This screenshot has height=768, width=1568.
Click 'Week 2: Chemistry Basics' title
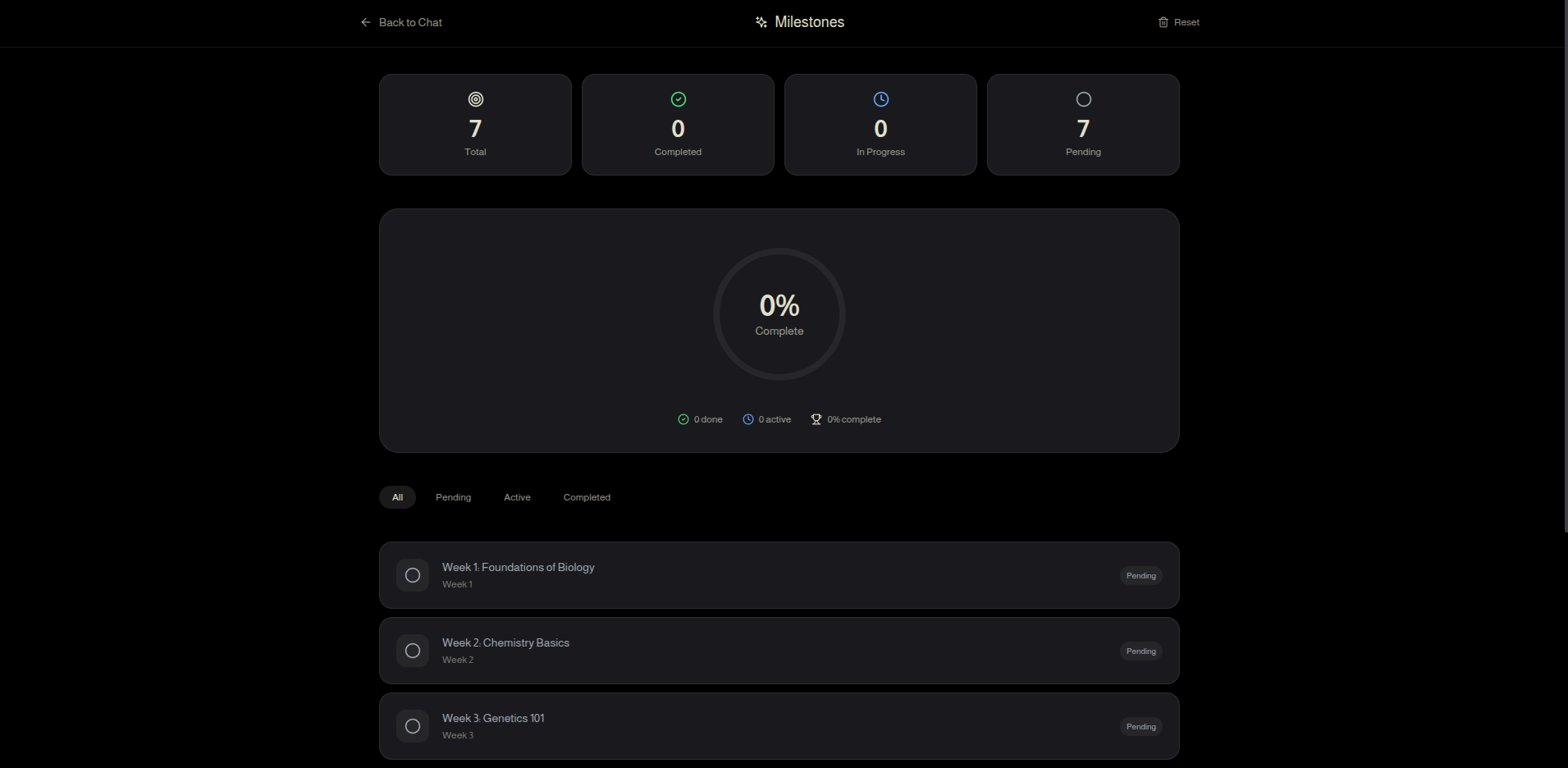(x=505, y=642)
